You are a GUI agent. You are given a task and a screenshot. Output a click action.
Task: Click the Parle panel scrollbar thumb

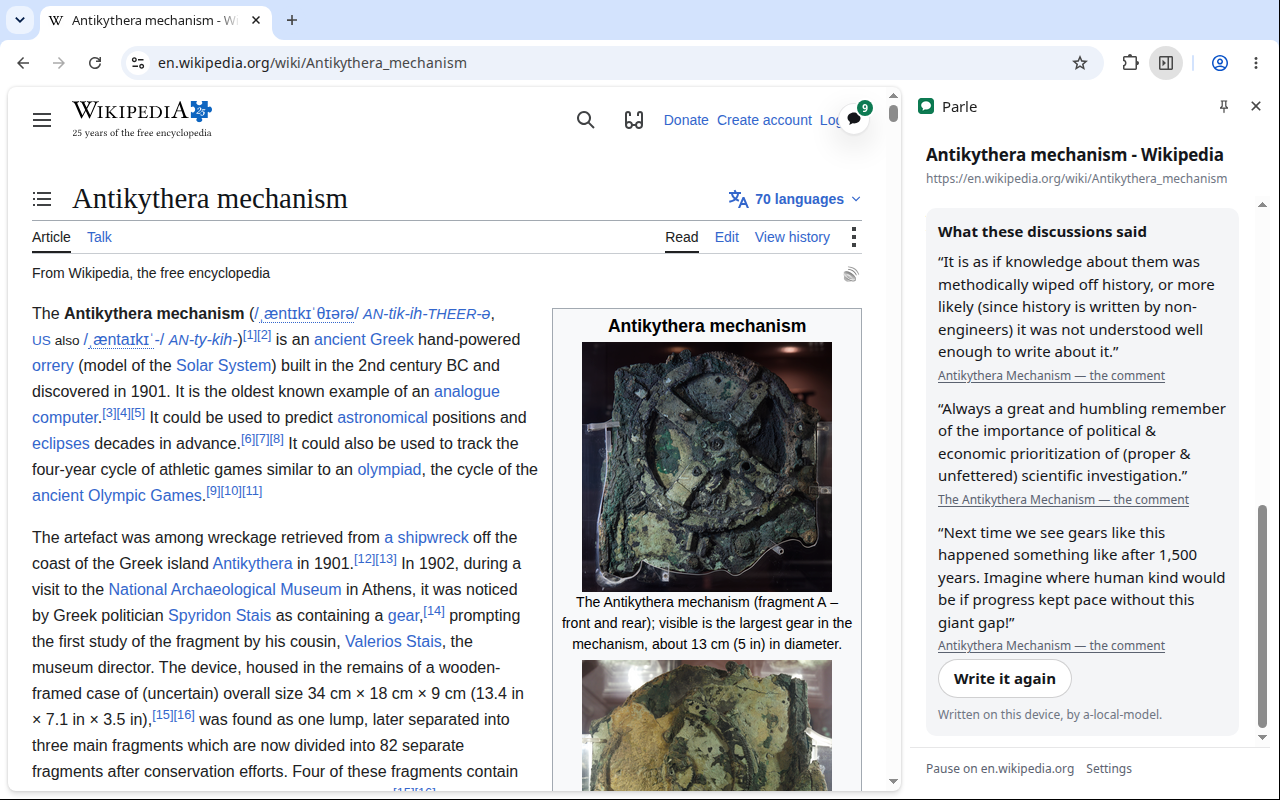(1262, 616)
